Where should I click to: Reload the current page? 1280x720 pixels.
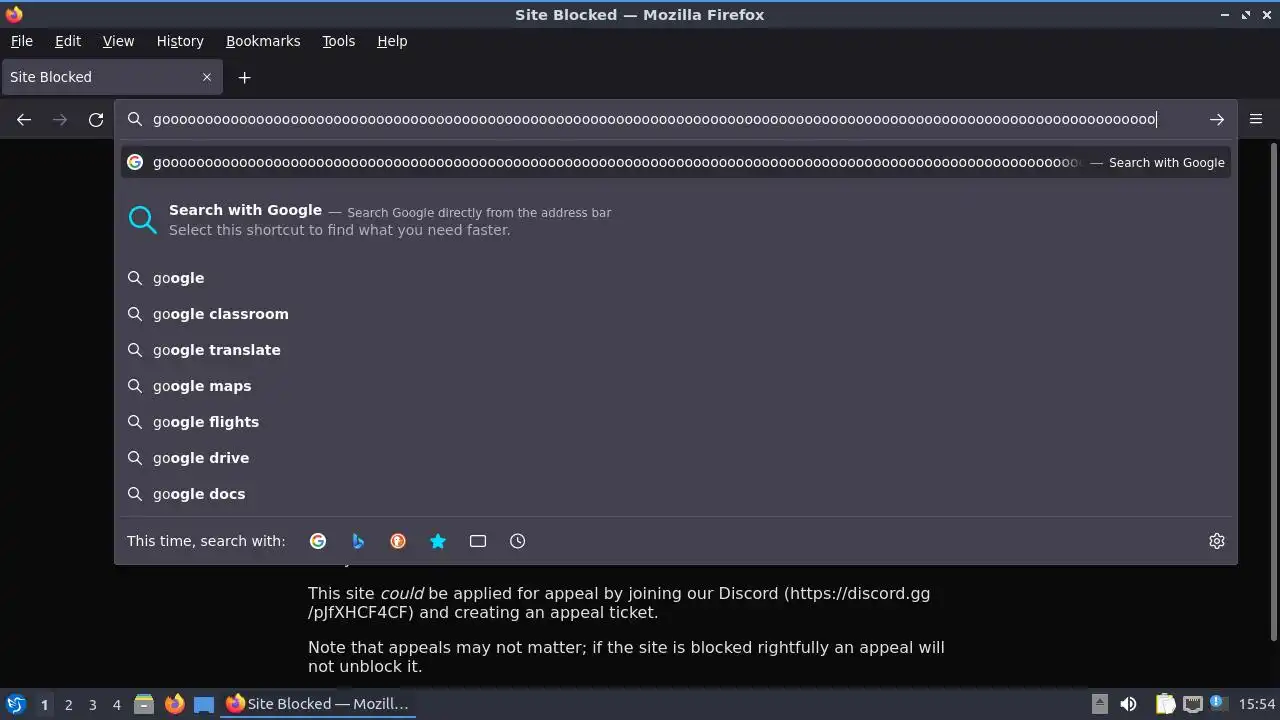click(96, 120)
